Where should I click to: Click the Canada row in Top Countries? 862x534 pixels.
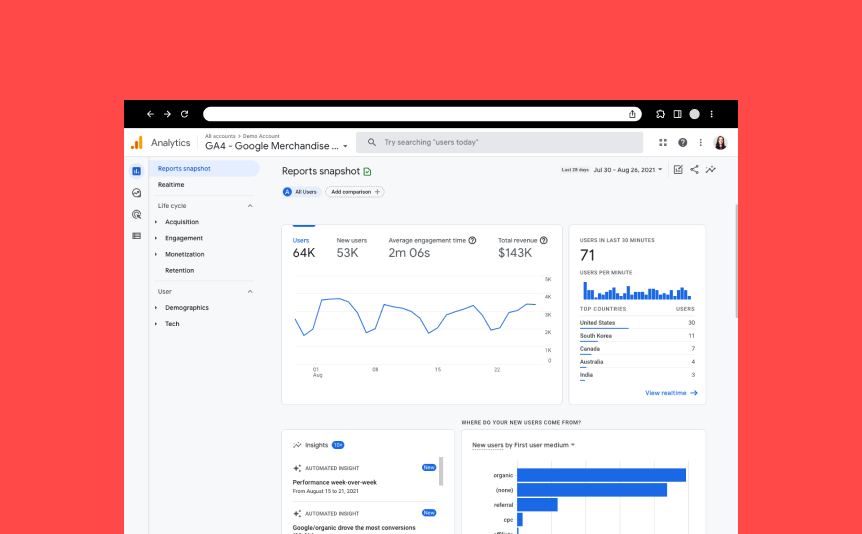pos(637,349)
